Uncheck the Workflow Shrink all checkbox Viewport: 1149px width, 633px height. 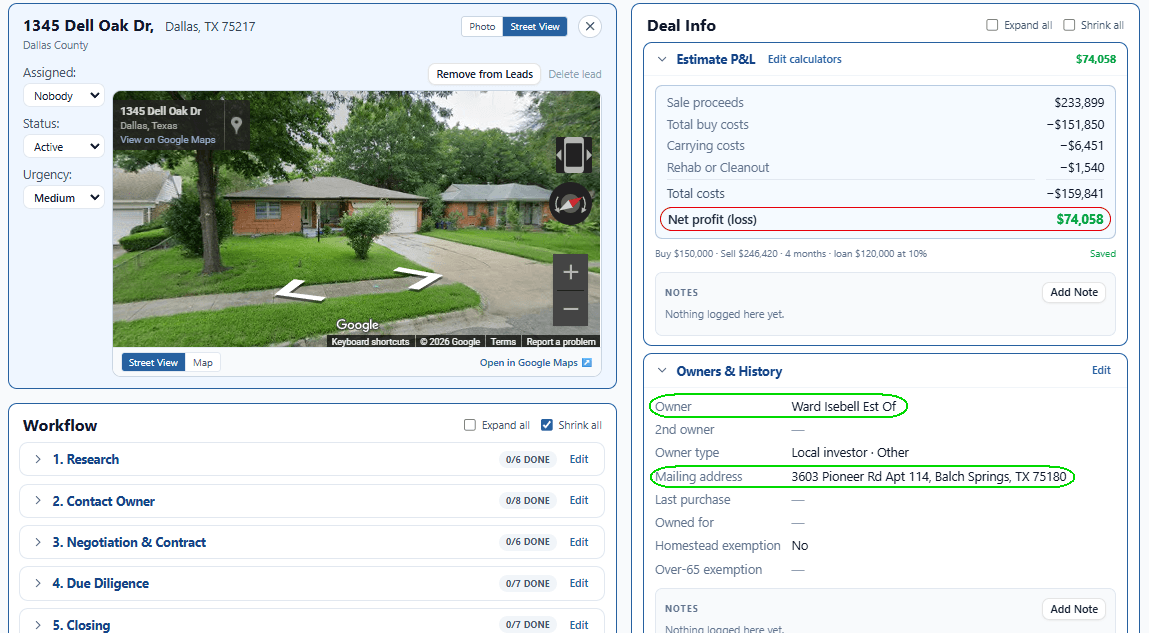click(547, 425)
